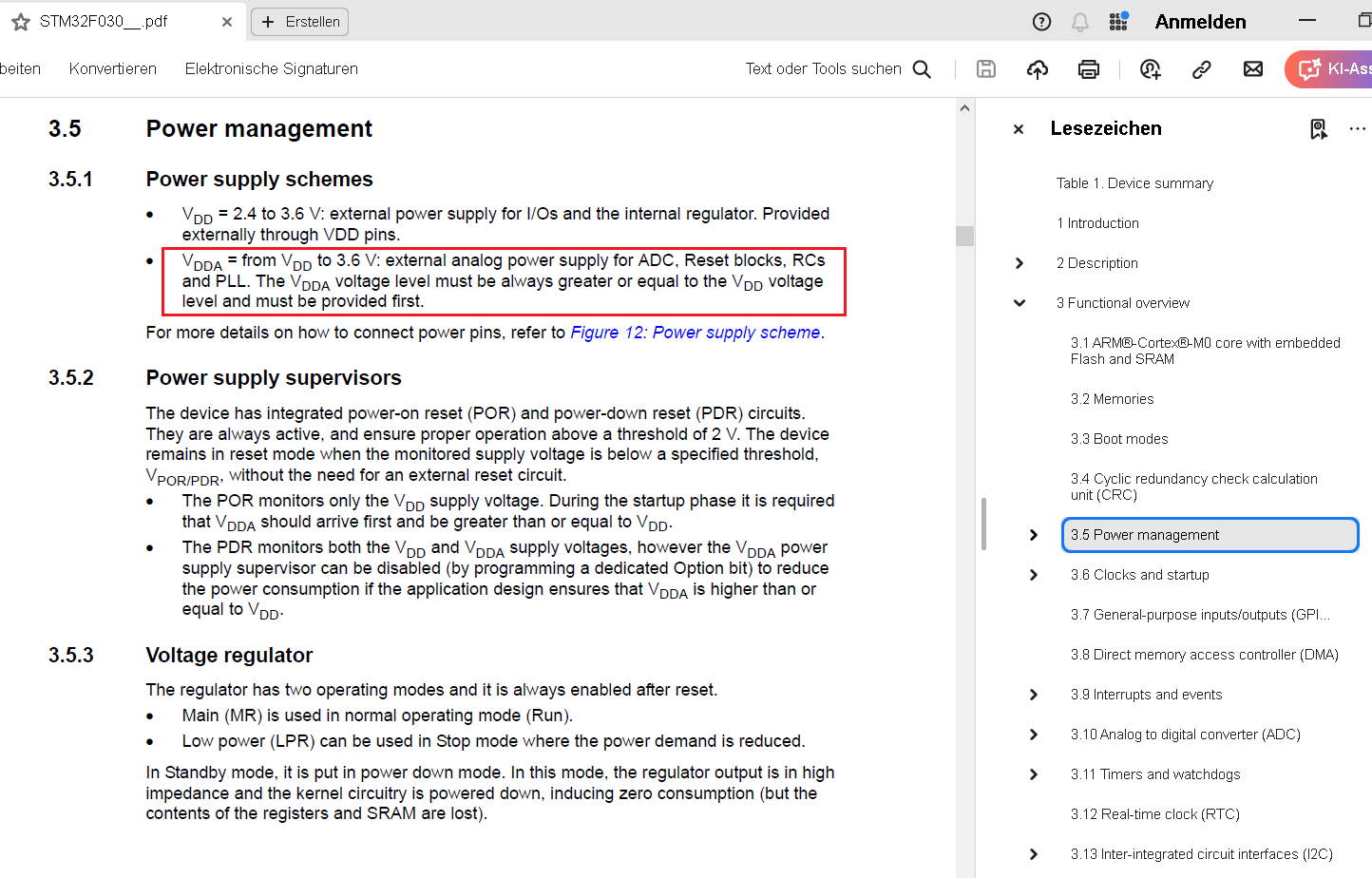Screen dimensions: 1372x878
Task: Click the 3.5.1 Power supply schemes heading
Action: 259,180
